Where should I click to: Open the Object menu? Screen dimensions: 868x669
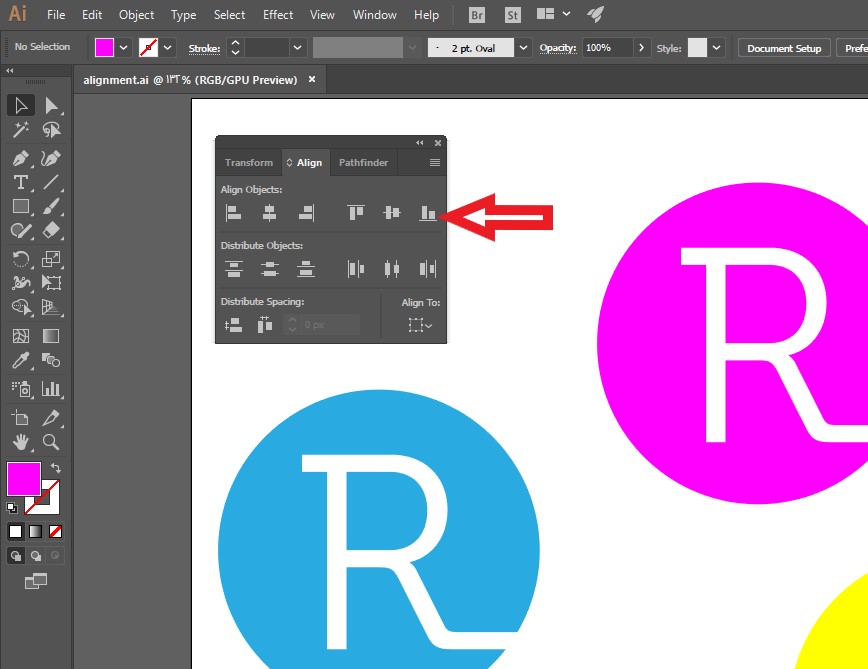coord(136,15)
